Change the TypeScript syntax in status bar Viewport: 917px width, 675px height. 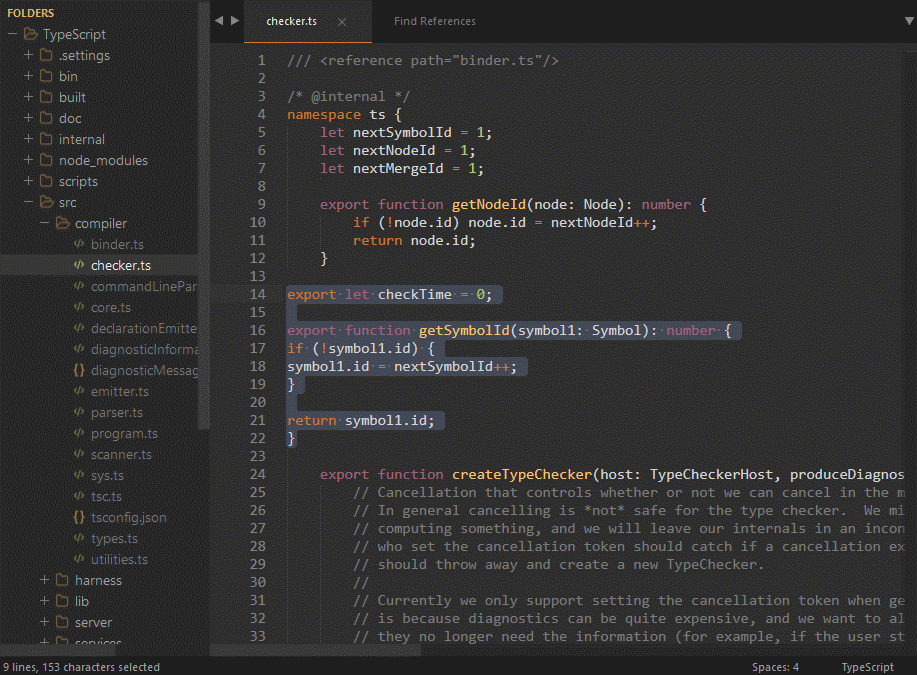click(x=867, y=667)
